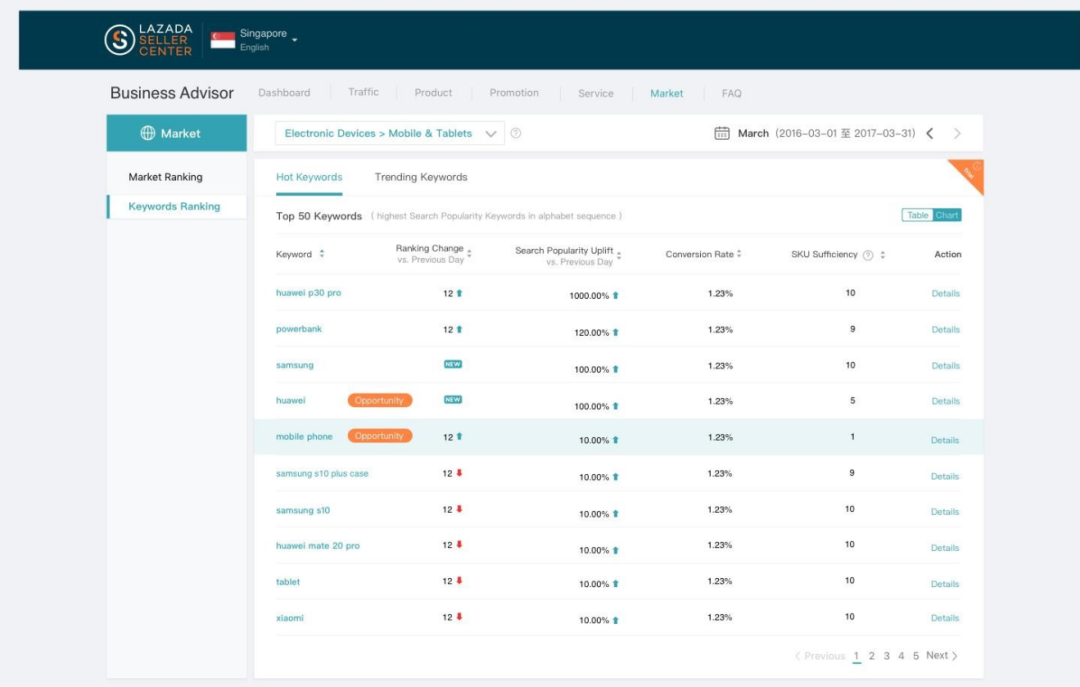View Details for samsung row
Viewport: 1080px width, 687px height.
coord(946,366)
